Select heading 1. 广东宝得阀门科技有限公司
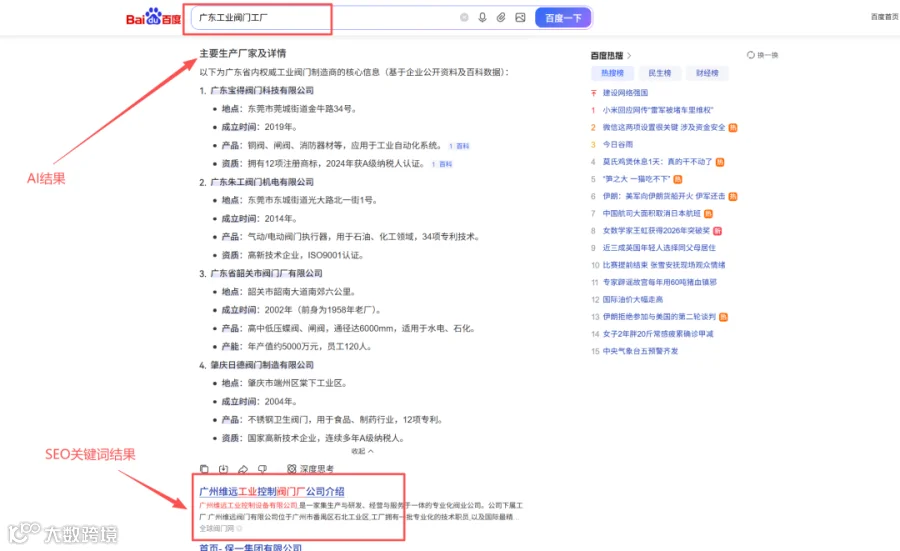Image resolution: width=900 pixels, height=551 pixels. coord(257,90)
